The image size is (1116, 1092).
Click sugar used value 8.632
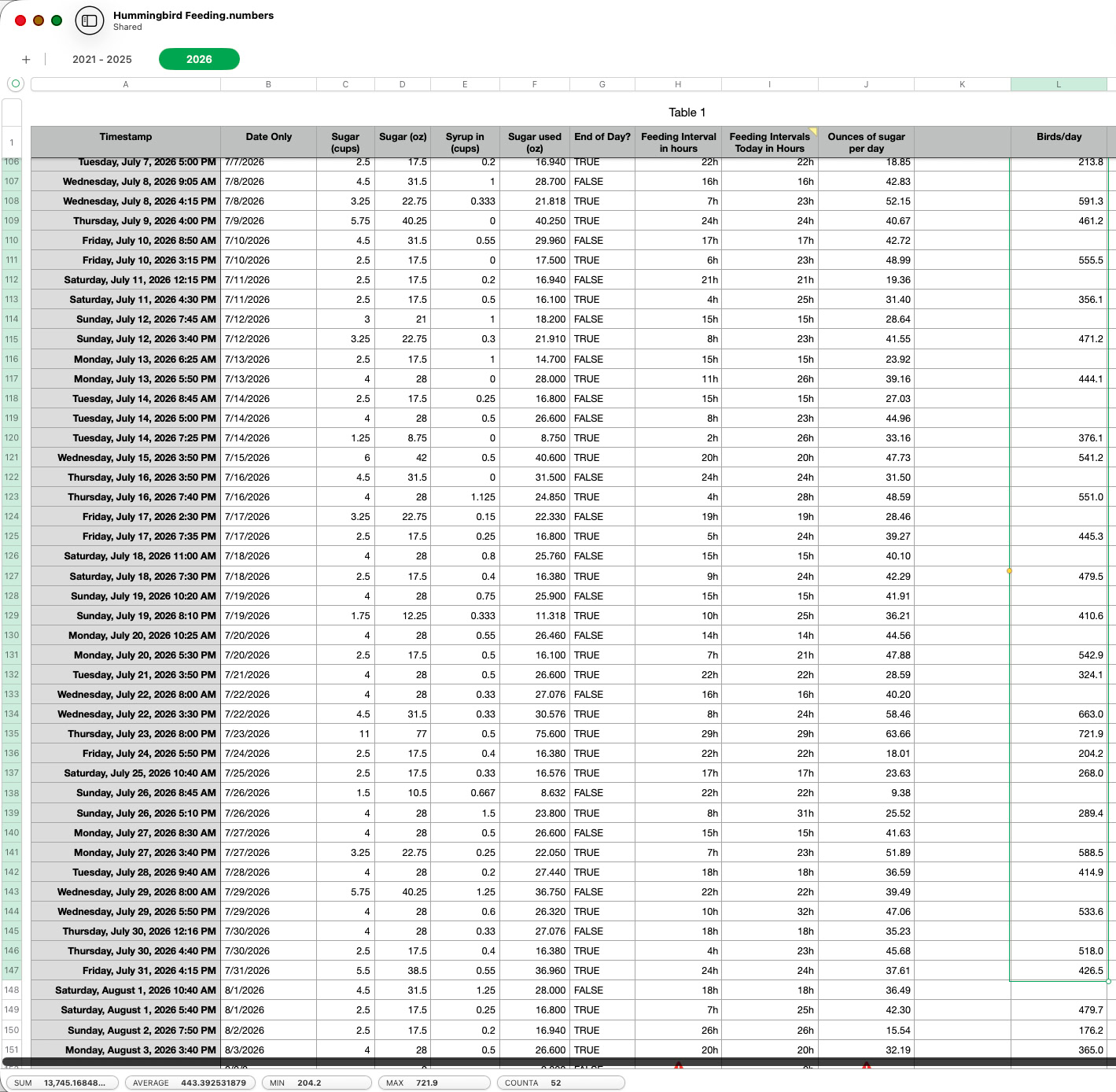(535, 792)
